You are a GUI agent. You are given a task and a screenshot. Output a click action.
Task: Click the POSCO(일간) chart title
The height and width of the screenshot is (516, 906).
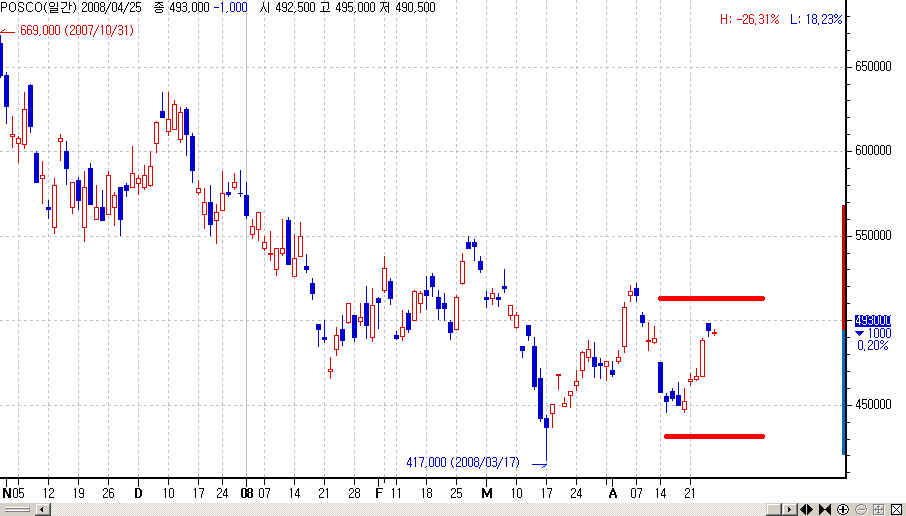(x=40, y=6)
